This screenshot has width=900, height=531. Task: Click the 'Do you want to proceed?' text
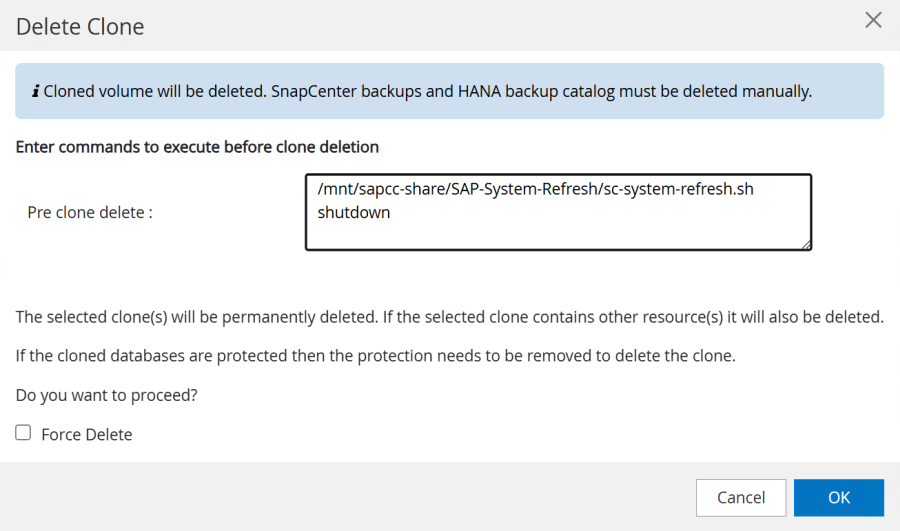(x=107, y=395)
